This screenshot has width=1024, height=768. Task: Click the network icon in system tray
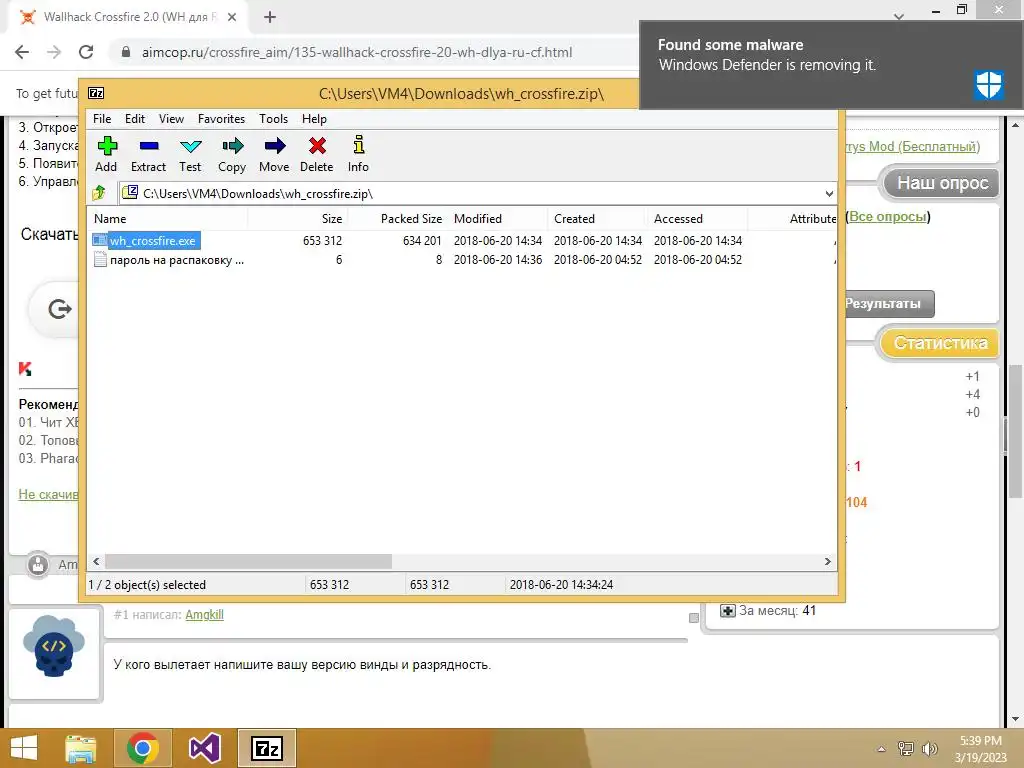pos(906,749)
